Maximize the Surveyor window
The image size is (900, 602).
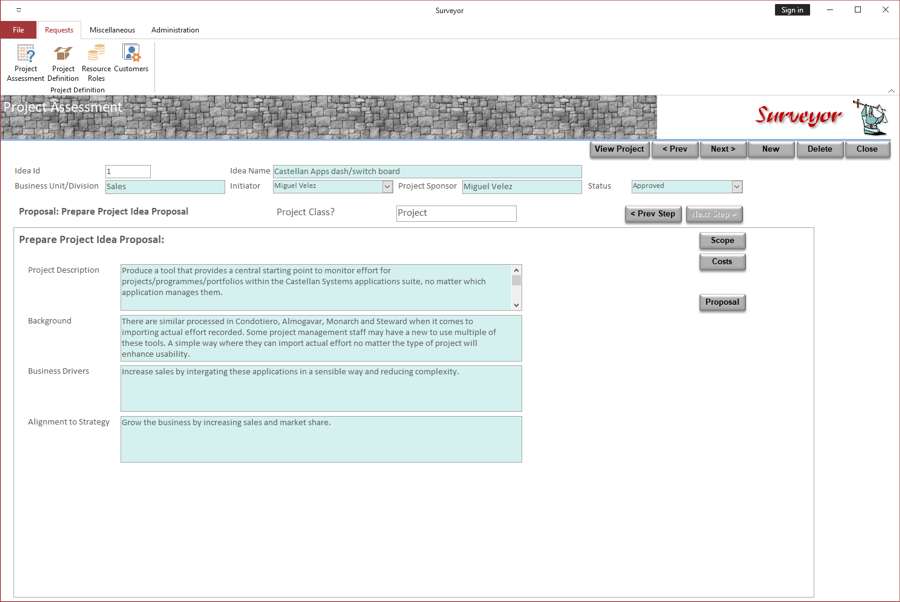[858, 10]
